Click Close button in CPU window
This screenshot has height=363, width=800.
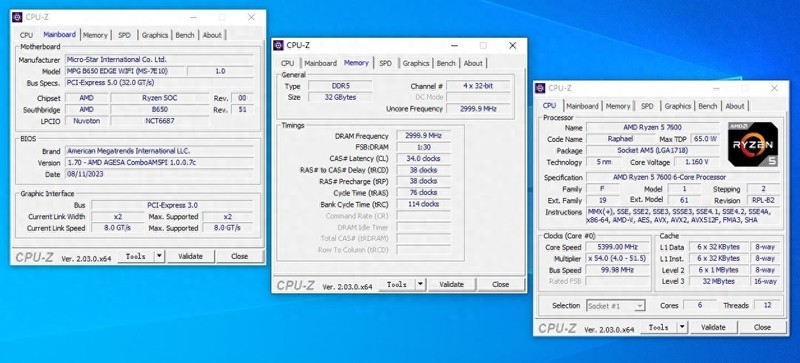point(762,327)
